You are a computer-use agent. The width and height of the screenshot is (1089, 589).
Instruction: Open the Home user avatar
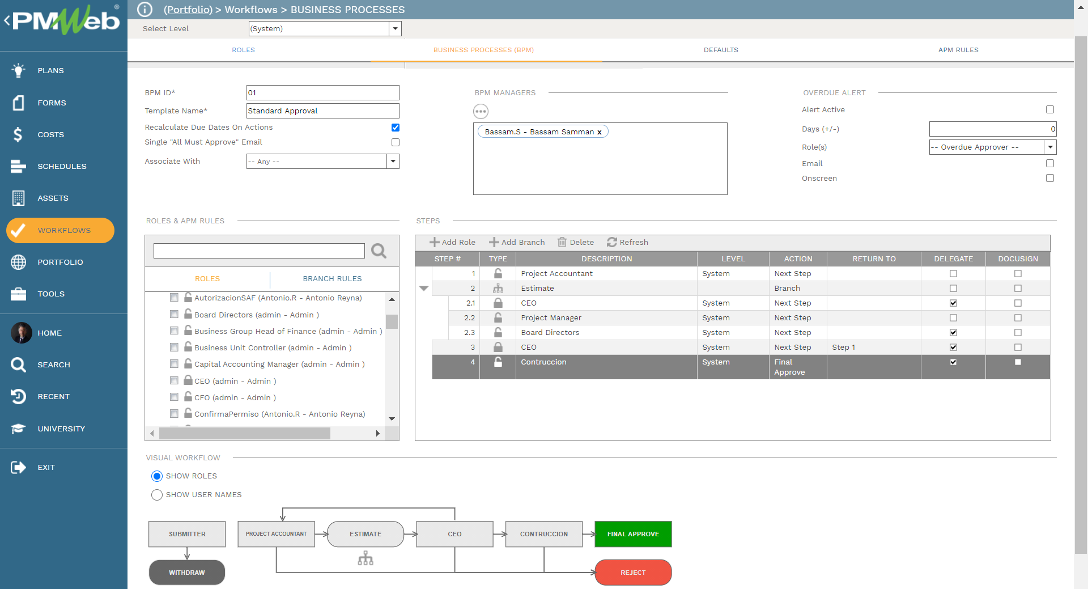22,333
